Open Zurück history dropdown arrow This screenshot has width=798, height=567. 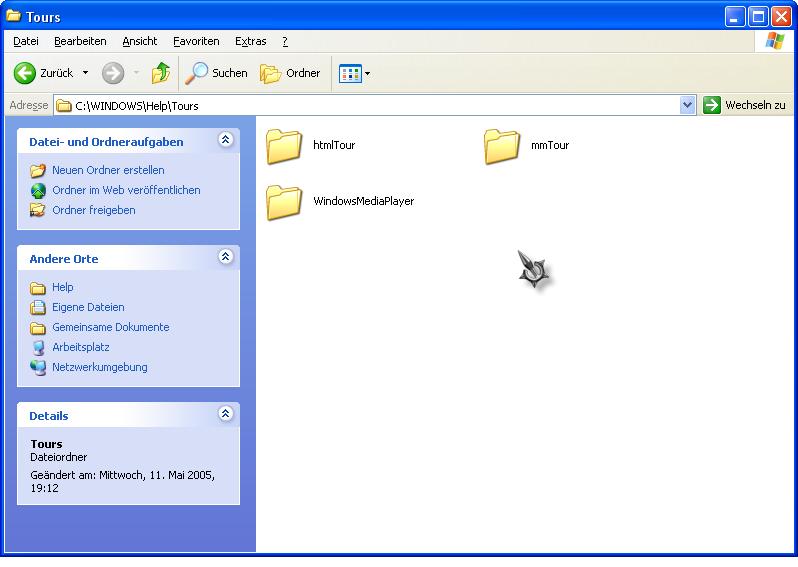85,73
